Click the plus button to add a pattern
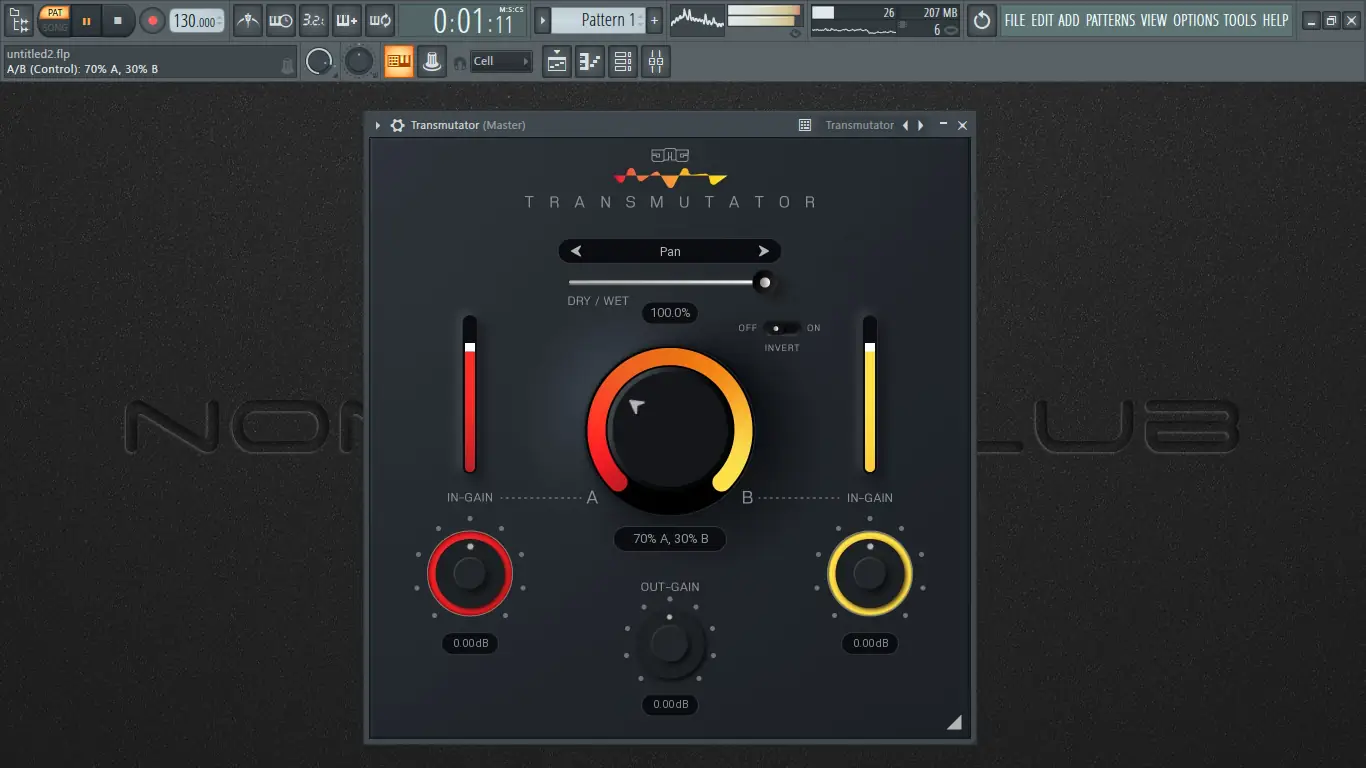The image size is (1366, 768). point(652,19)
